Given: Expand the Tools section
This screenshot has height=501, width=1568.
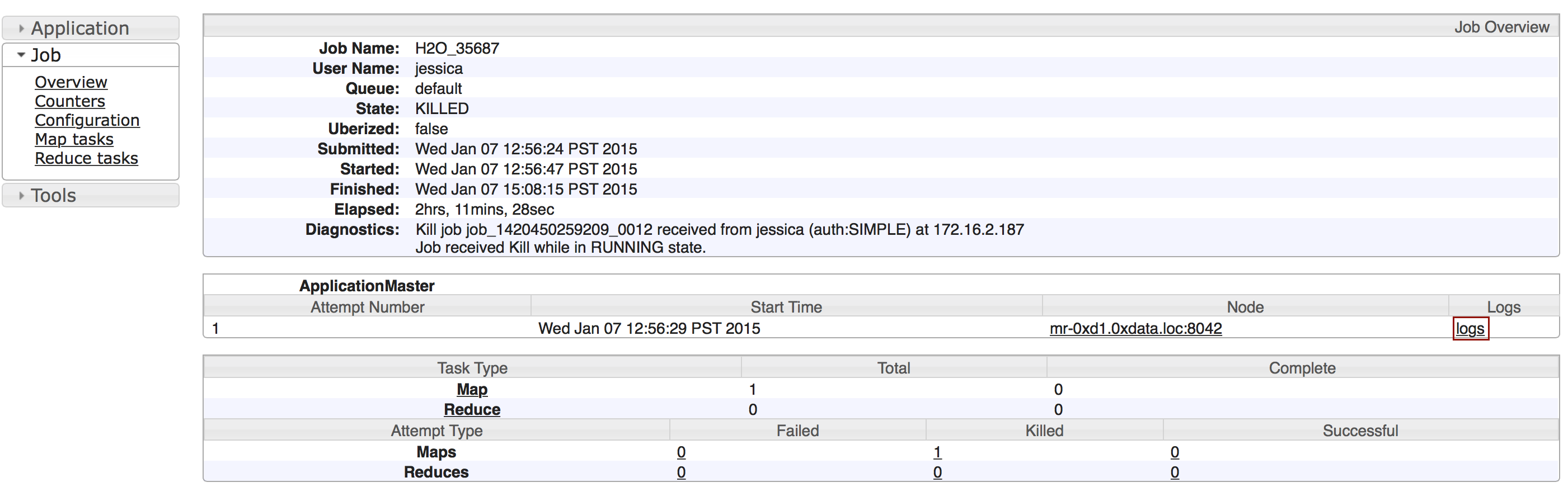Looking at the screenshot, I should 54,195.
